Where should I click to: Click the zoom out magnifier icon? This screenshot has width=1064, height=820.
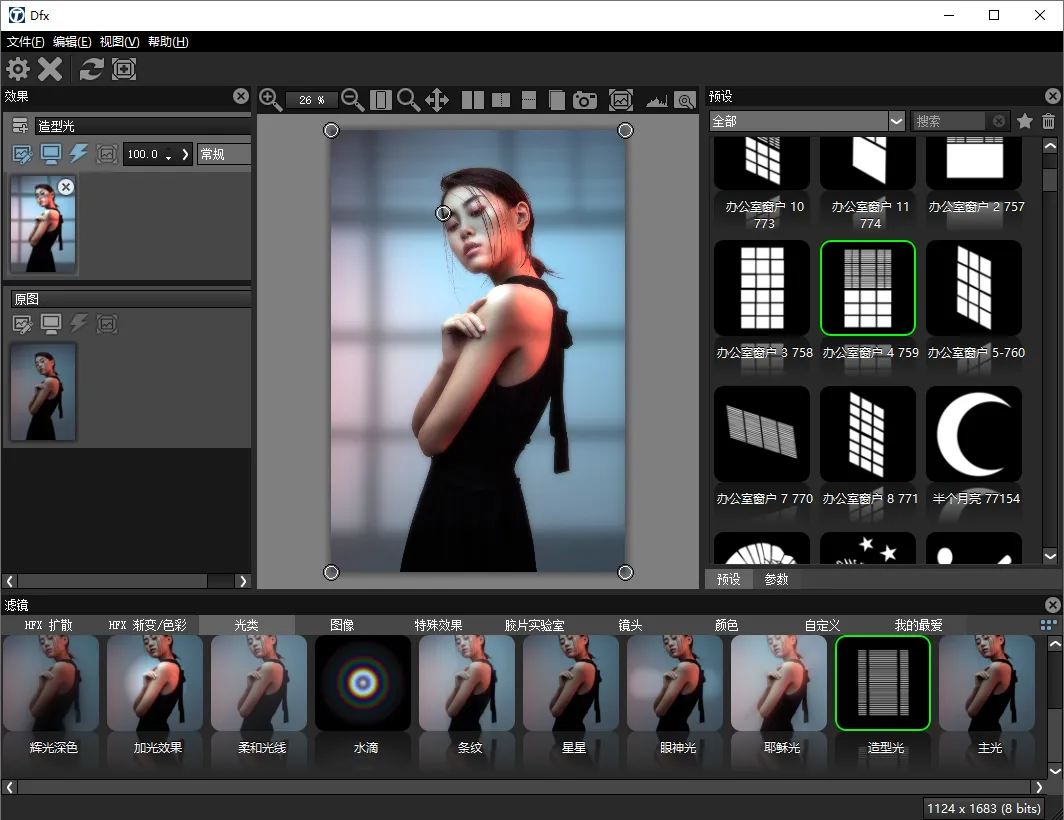click(352, 99)
